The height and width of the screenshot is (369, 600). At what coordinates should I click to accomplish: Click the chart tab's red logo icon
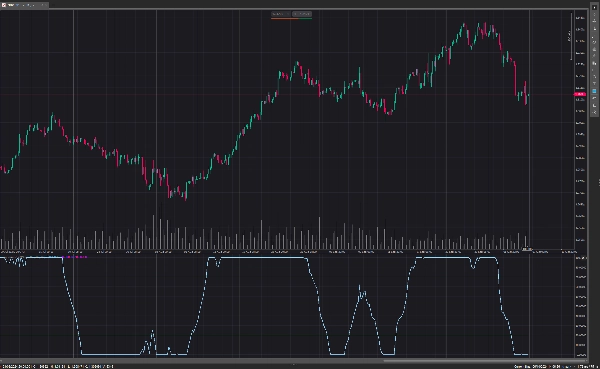(x=4, y=5)
